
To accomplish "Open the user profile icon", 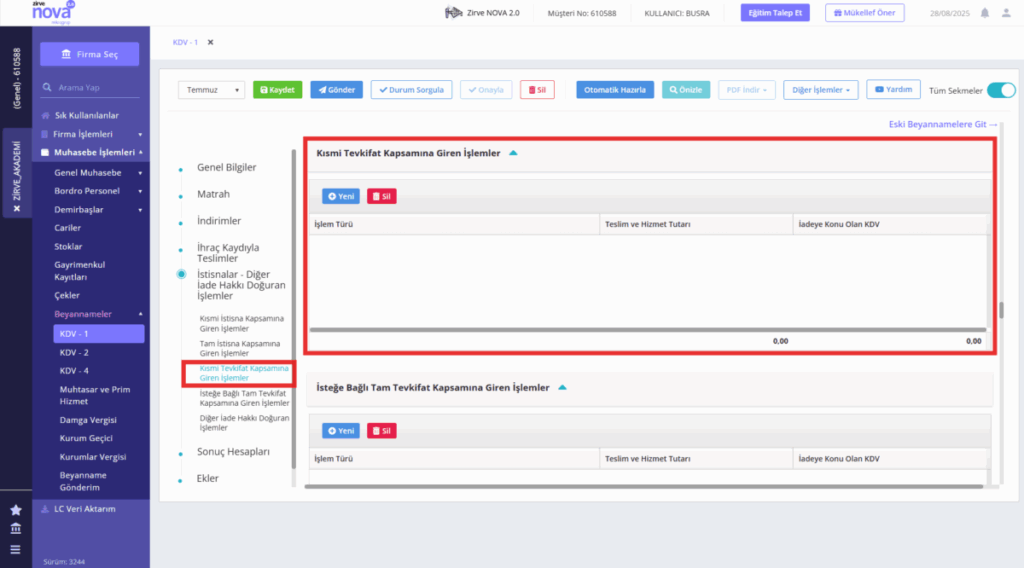I will (x=1006, y=13).
